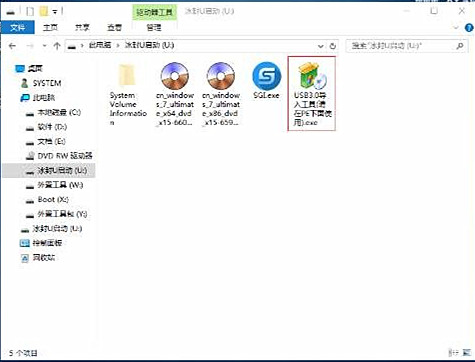Open the recent locations dropdown arrow
The width and height of the screenshot is (475, 362).
(44, 46)
